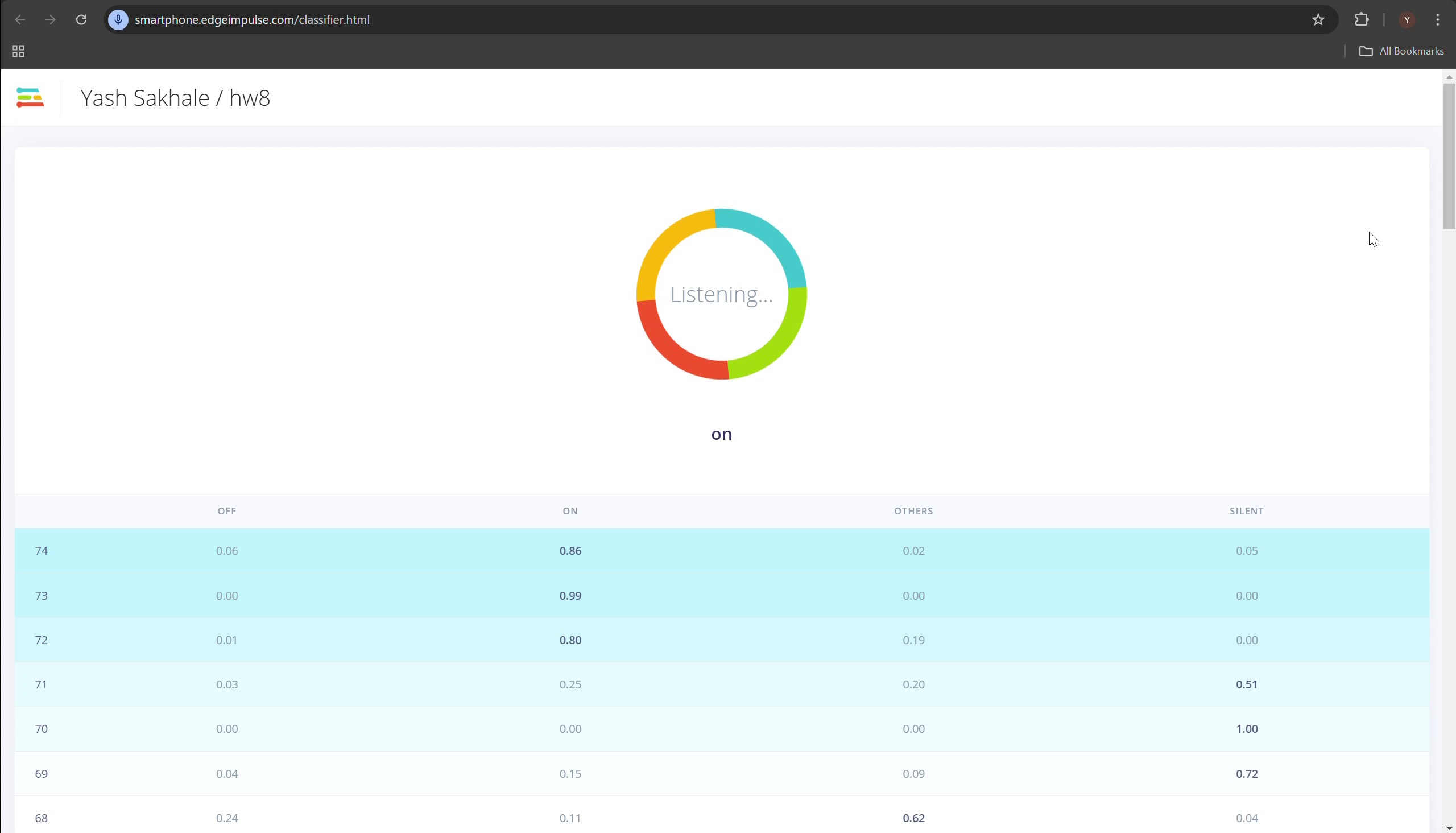Open the Chrome profile avatar Y
The height and width of the screenshot is (833, 1456).
1407,20
